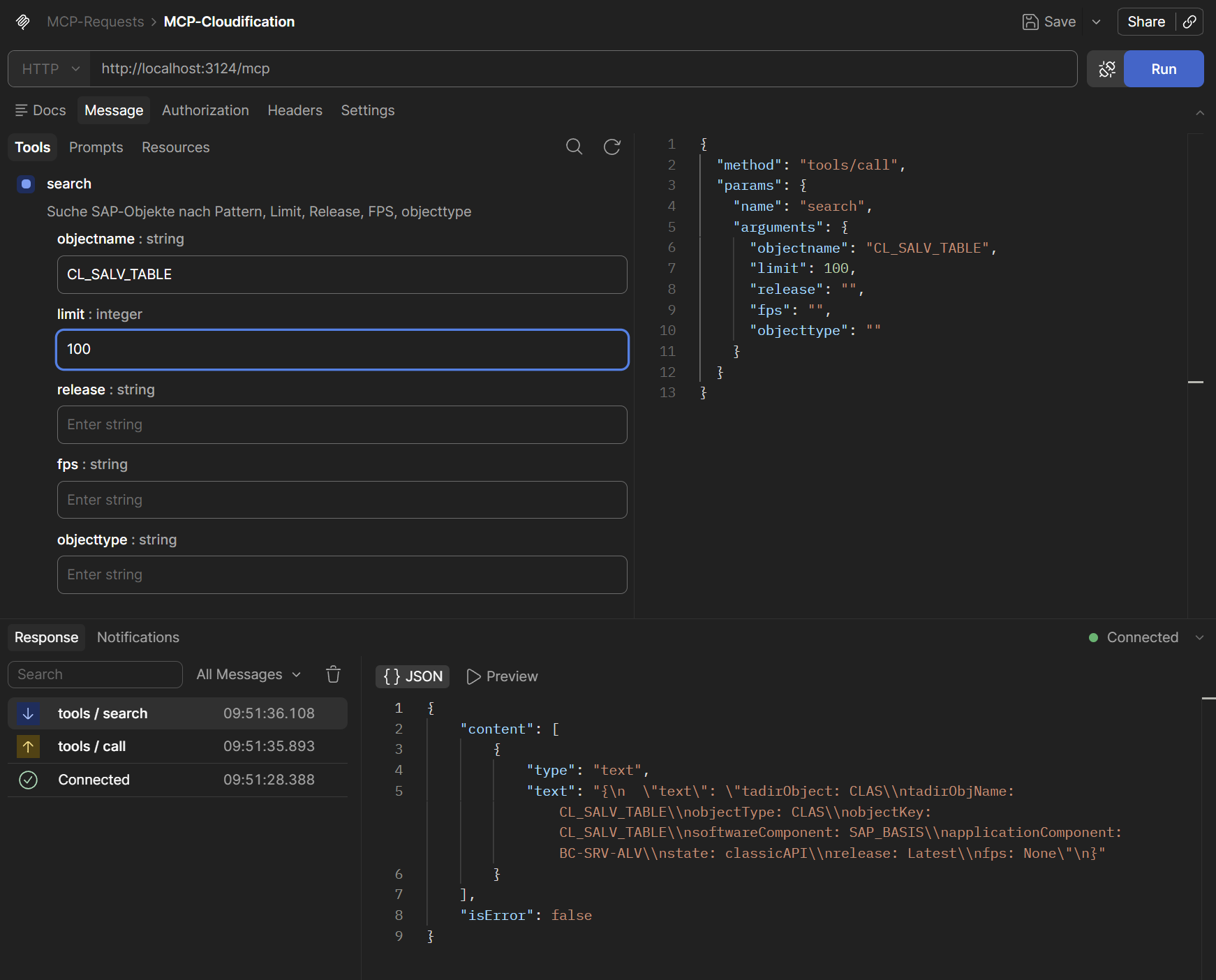Open the Settings tab

368,110
